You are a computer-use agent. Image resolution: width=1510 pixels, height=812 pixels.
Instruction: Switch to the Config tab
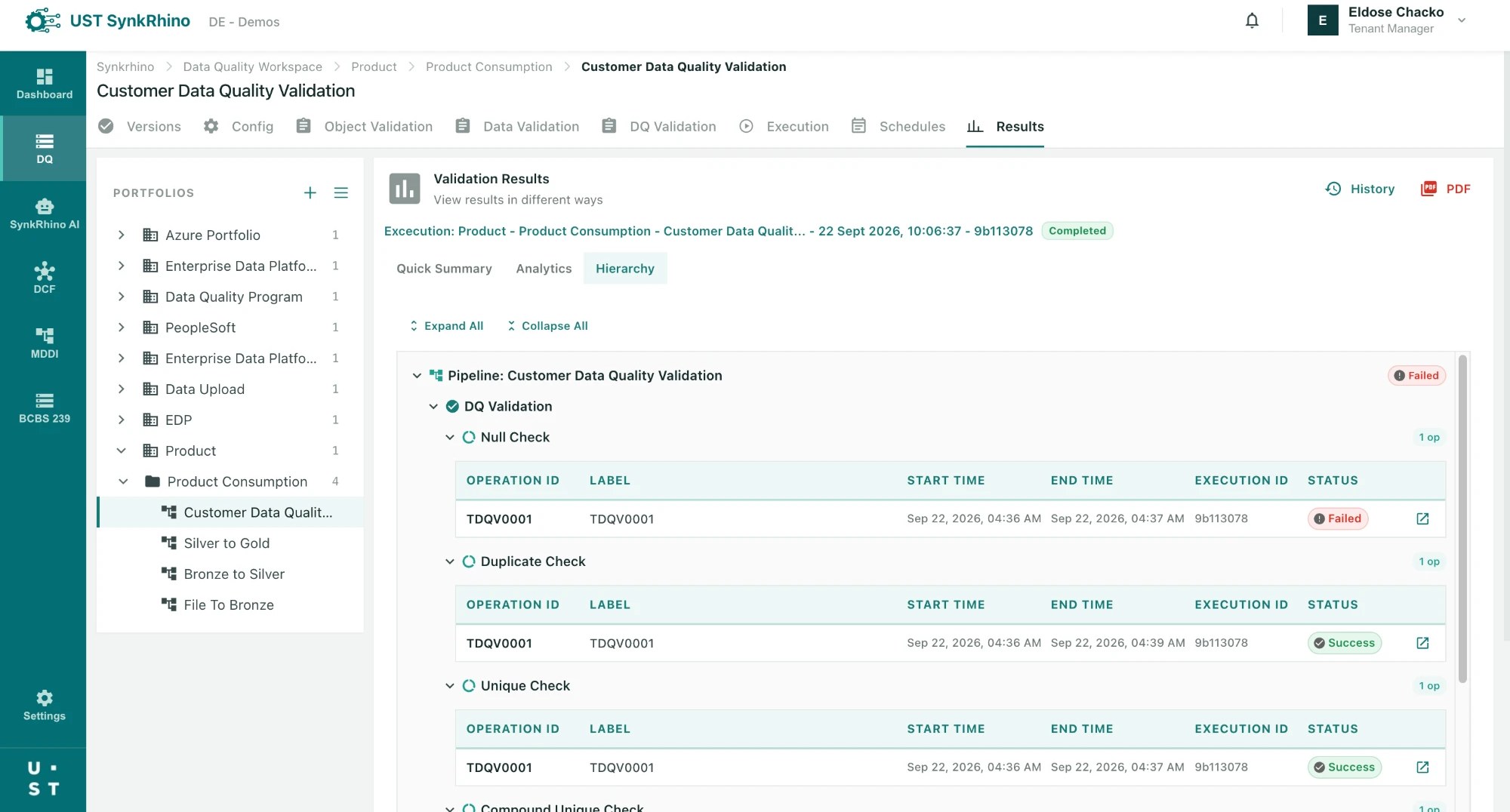tap(239, 127)
